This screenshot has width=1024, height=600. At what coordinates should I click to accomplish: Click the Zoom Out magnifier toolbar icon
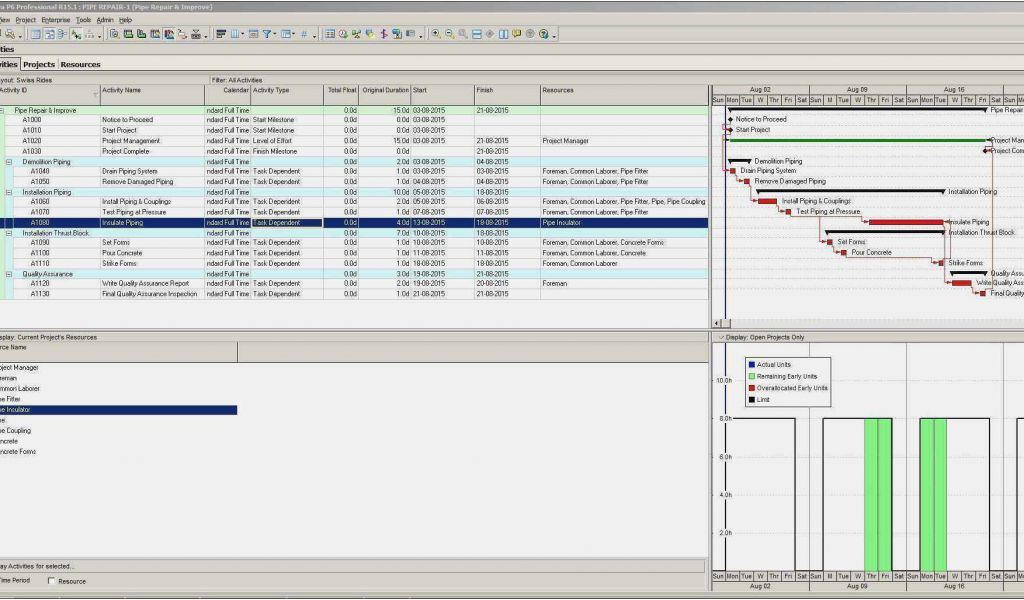coord(449,34)
